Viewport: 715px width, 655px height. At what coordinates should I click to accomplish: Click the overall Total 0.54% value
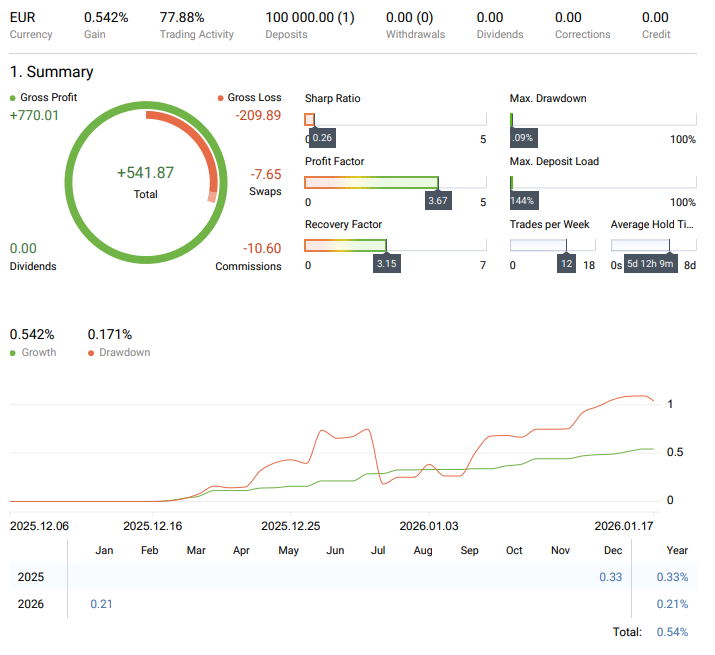click(672, 632)
